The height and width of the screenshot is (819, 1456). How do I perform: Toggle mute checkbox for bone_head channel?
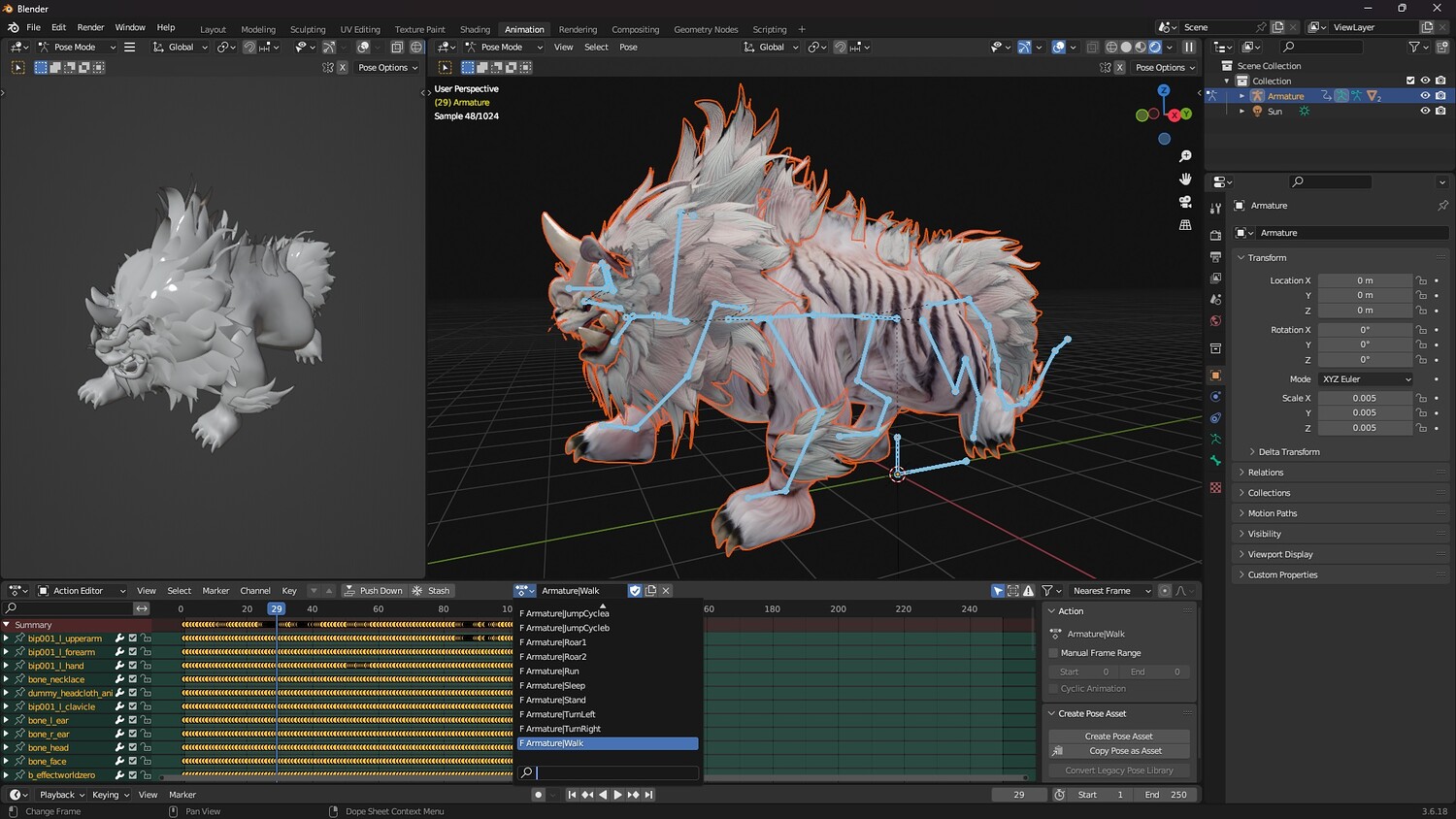click(133, 747)
